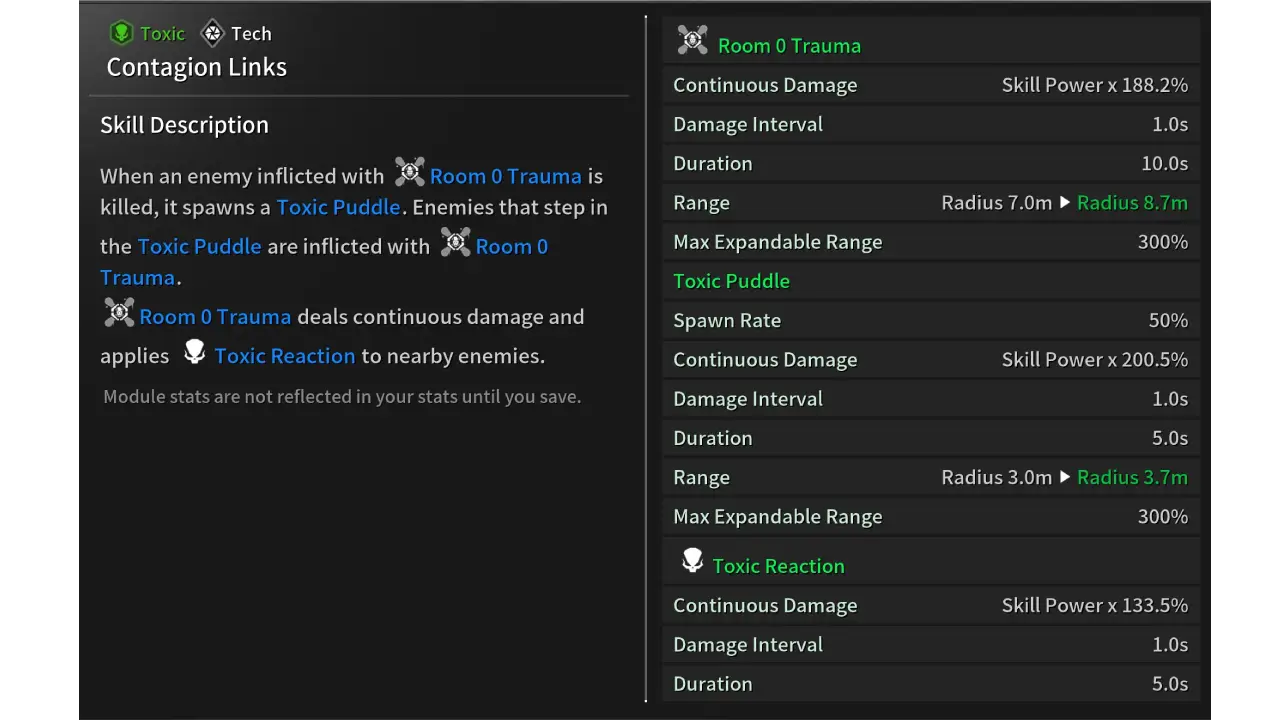Toggle the Room 0 Trauma section header
The width and height of the screenshot is (1280, 720).
(789, 45)
